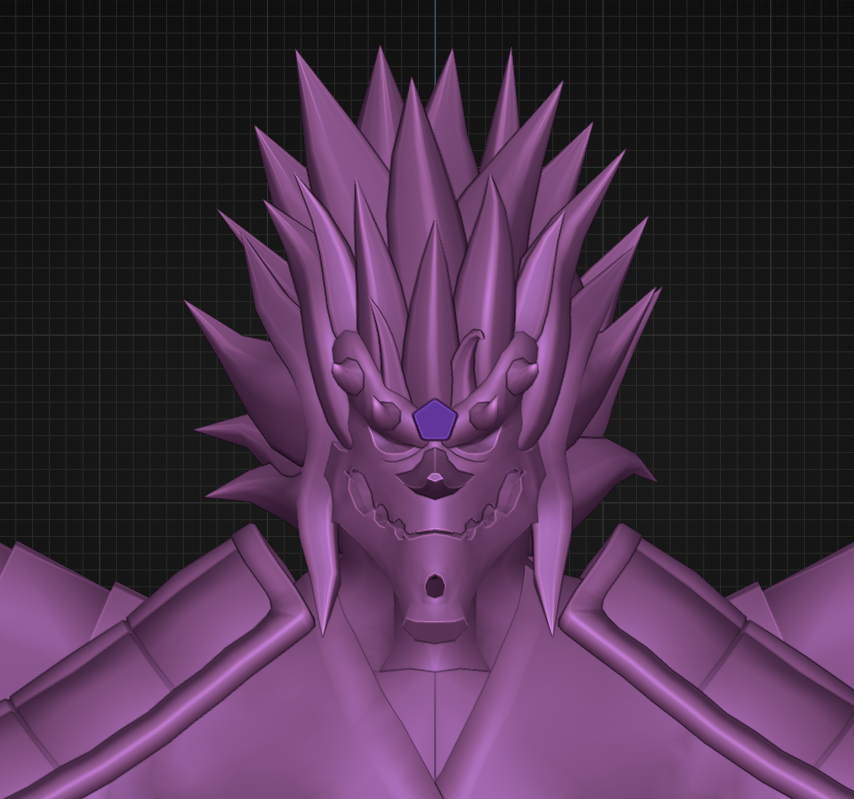Image resolution: width=854 pixels, height=799 pixels.
Task: Select the blue pentagon gem on forehead
Action: click(434, 419)
